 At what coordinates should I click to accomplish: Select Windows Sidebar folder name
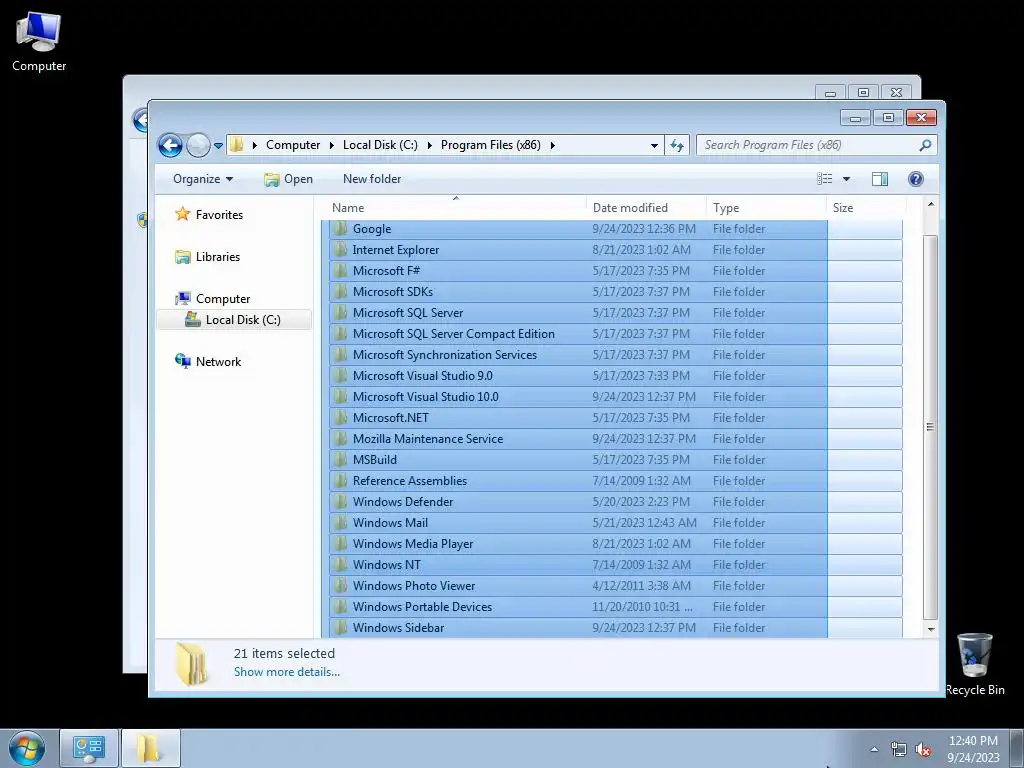(398, 628)
